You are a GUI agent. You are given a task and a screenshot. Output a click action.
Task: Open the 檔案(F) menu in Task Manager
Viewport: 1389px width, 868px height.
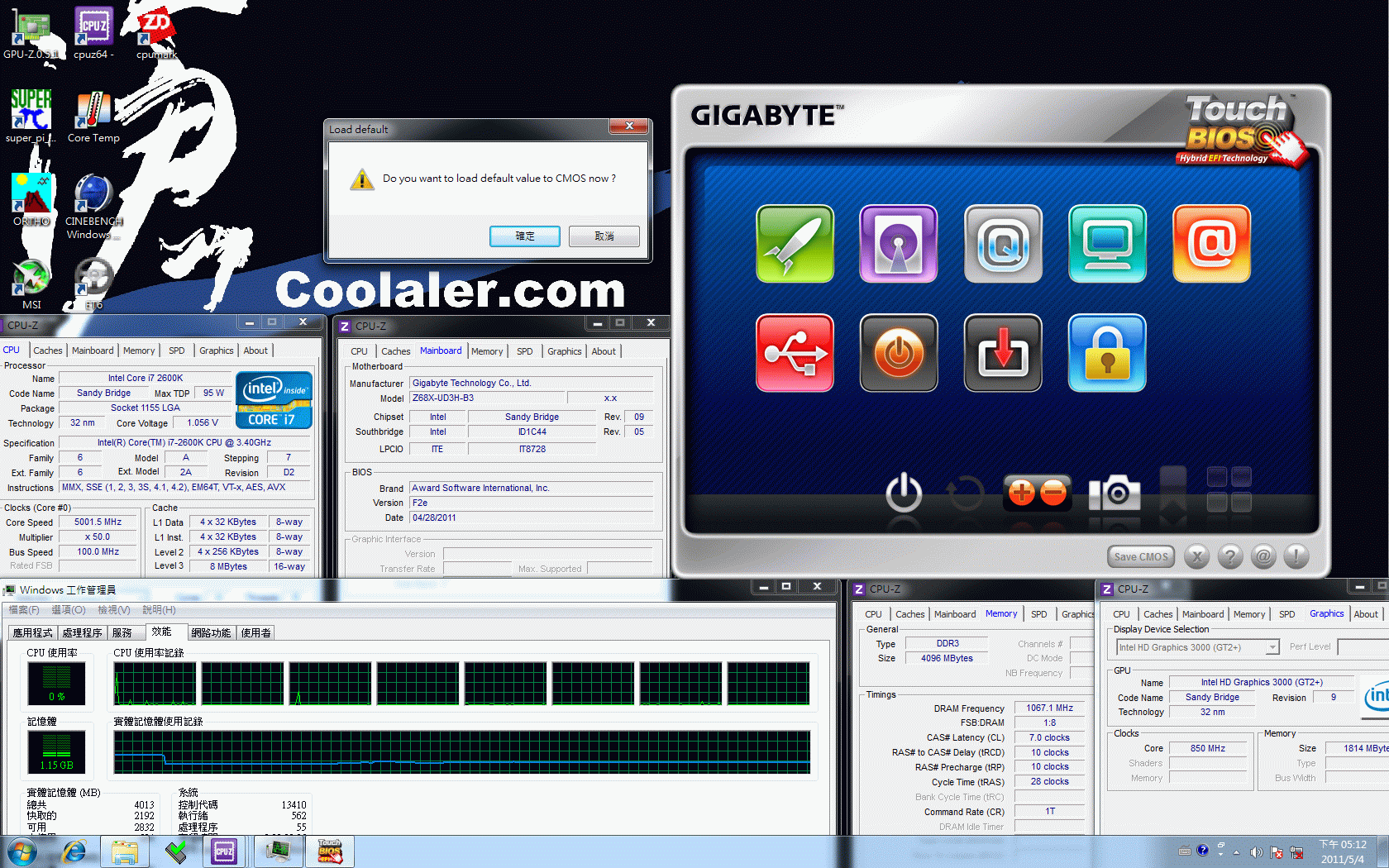(24, 610)
